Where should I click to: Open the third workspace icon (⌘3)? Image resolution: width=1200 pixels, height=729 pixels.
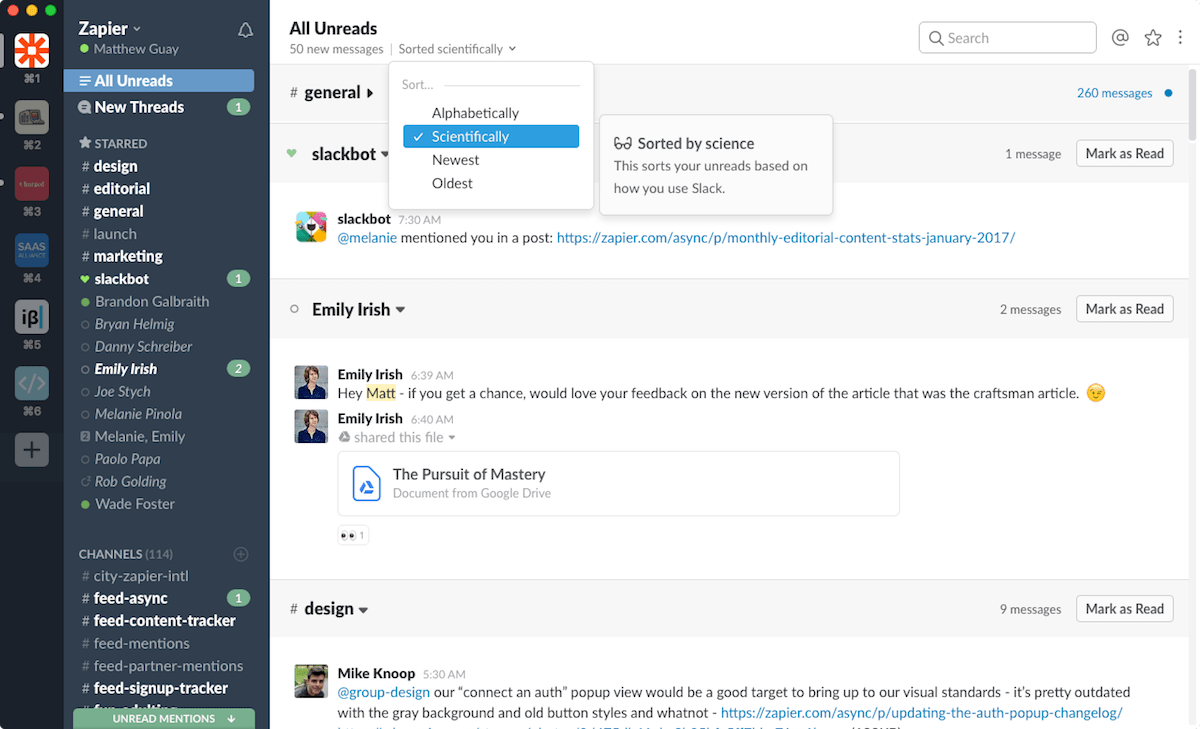click(x=32, y=184)
